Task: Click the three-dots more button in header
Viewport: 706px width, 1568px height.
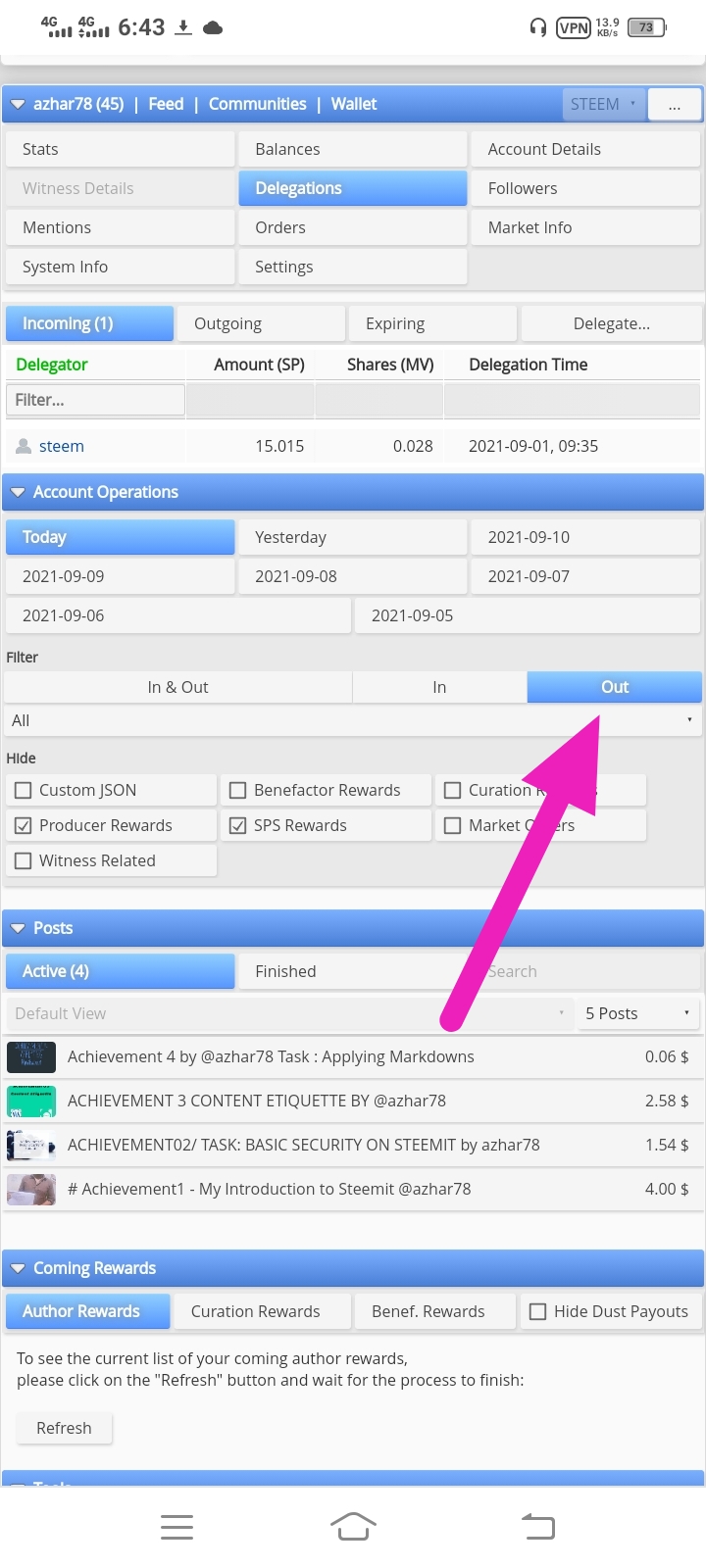Action: point(675,104)
